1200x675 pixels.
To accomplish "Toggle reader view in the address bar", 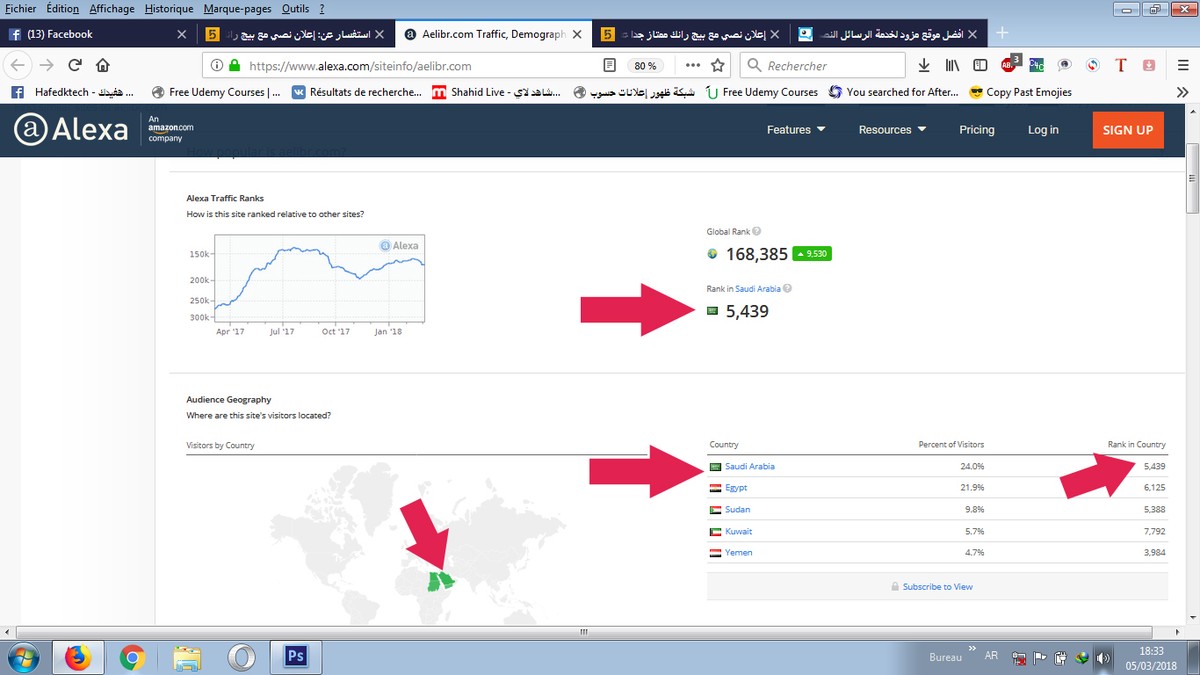I will click(609, 66).
